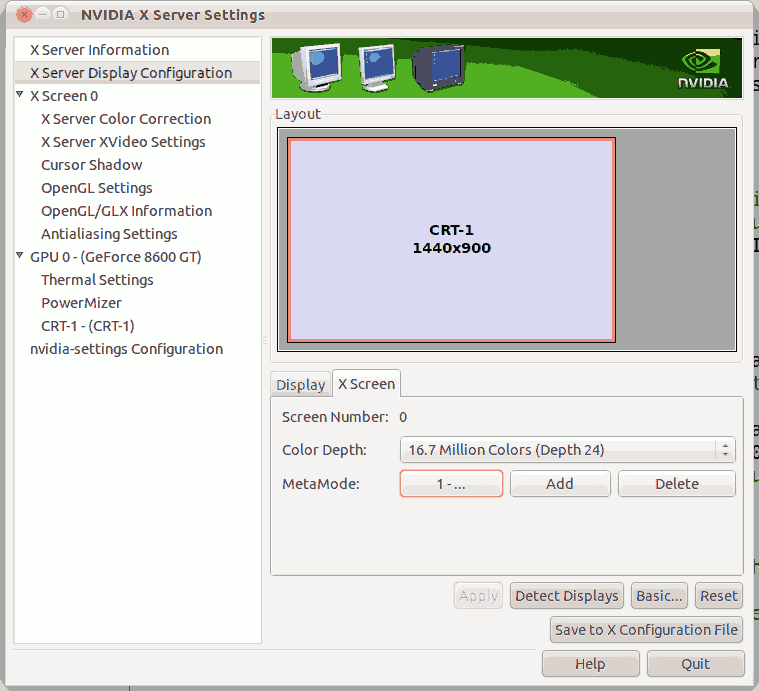This screenshot has width=759, height=691.
Task: Select the X Screen 0 entry
Action: tap(64, 96)
